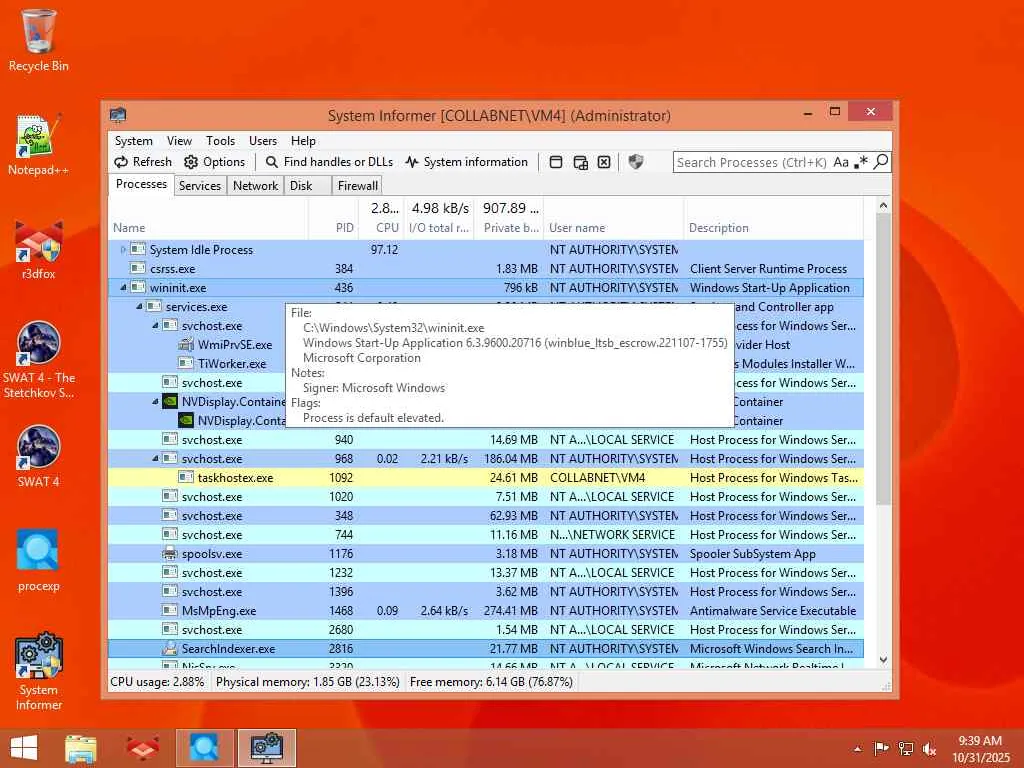Click the search magnifier icon

[x=881, y=161]
